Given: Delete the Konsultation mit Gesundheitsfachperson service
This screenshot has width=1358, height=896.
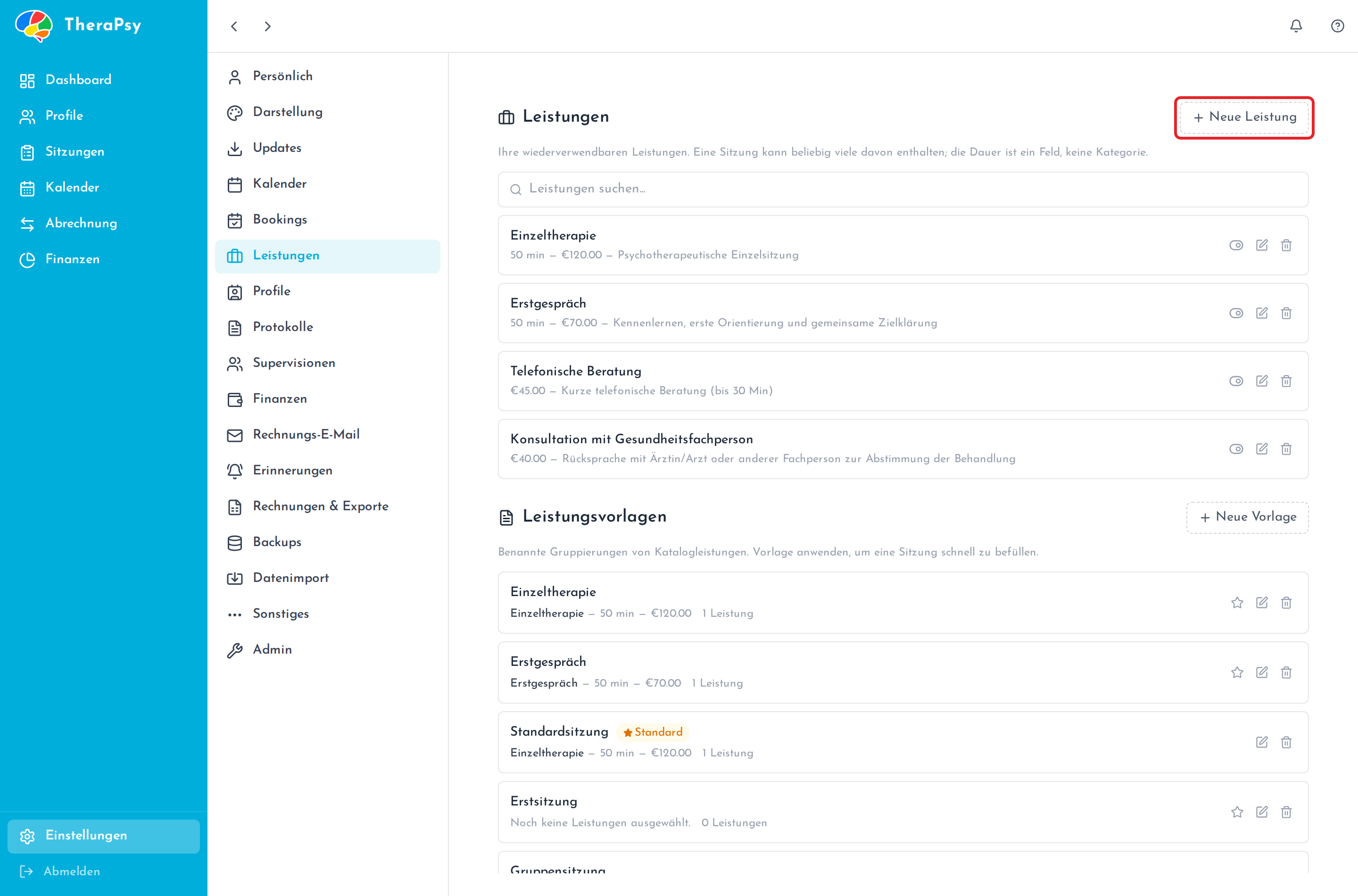Looking at the screenshot, I should tap(1286, 449).
